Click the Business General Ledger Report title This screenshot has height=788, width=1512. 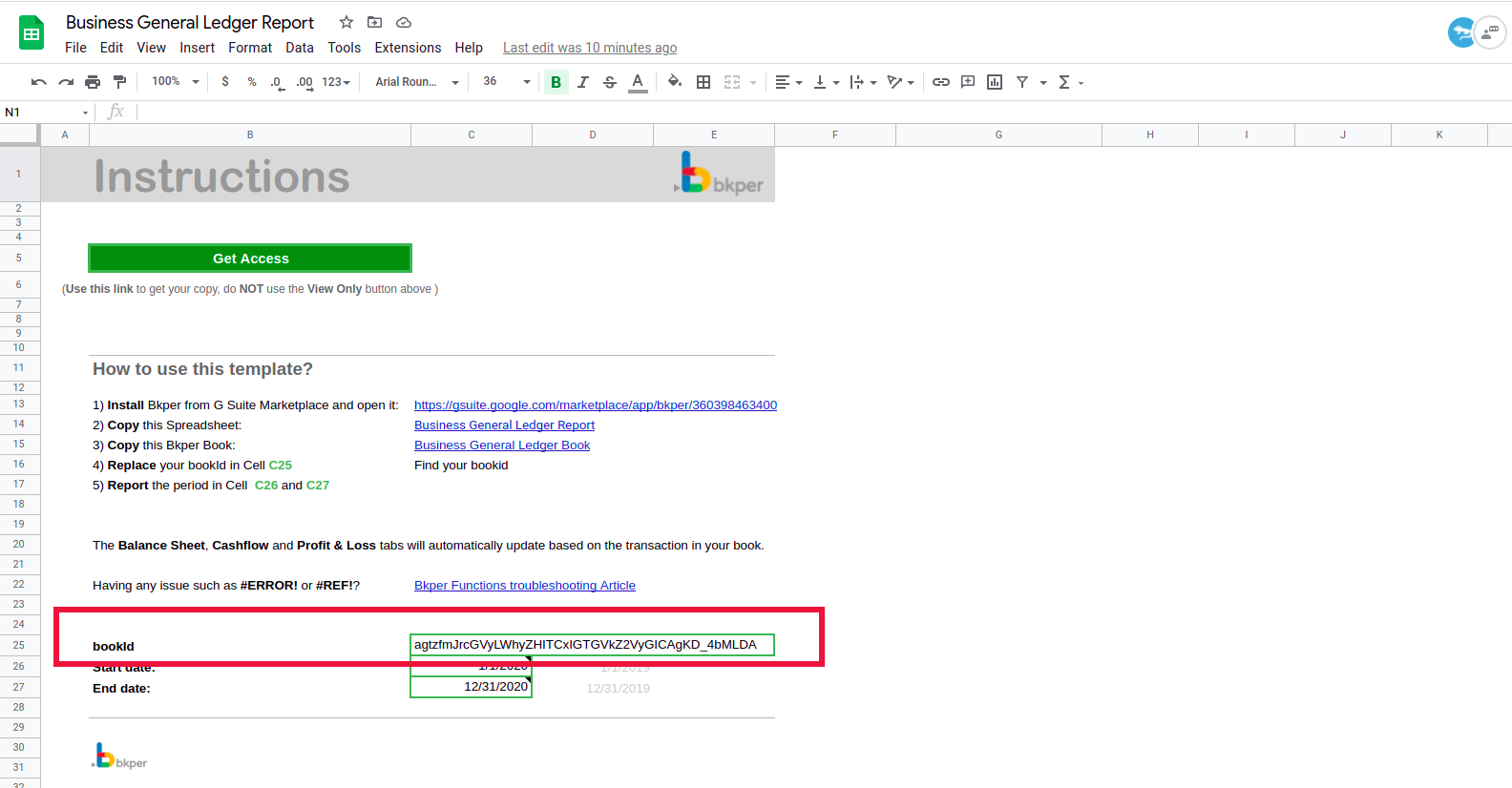[190, 22]
